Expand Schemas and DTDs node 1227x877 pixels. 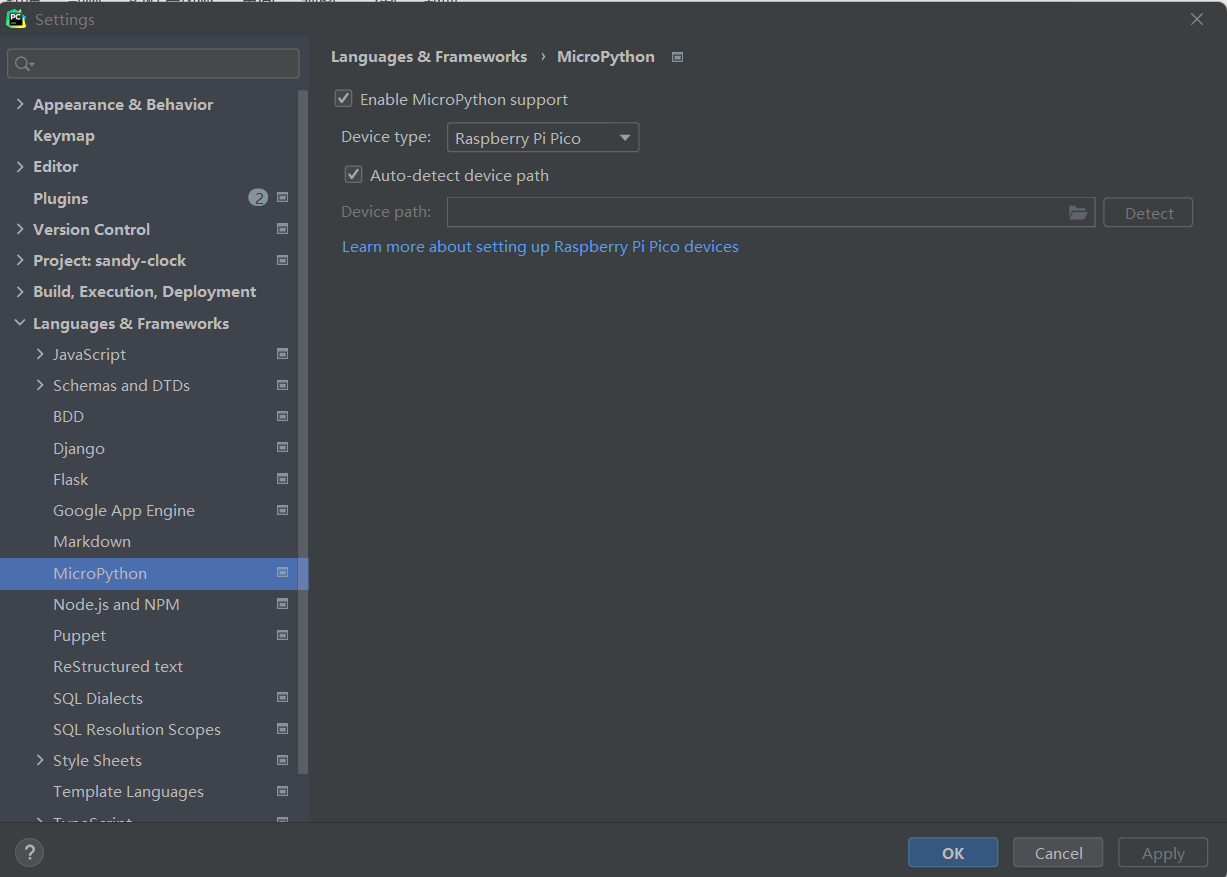click(40, 385)
